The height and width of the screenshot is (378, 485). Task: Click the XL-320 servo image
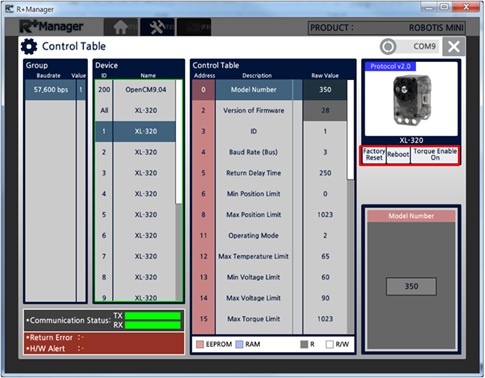coord(411,100)
